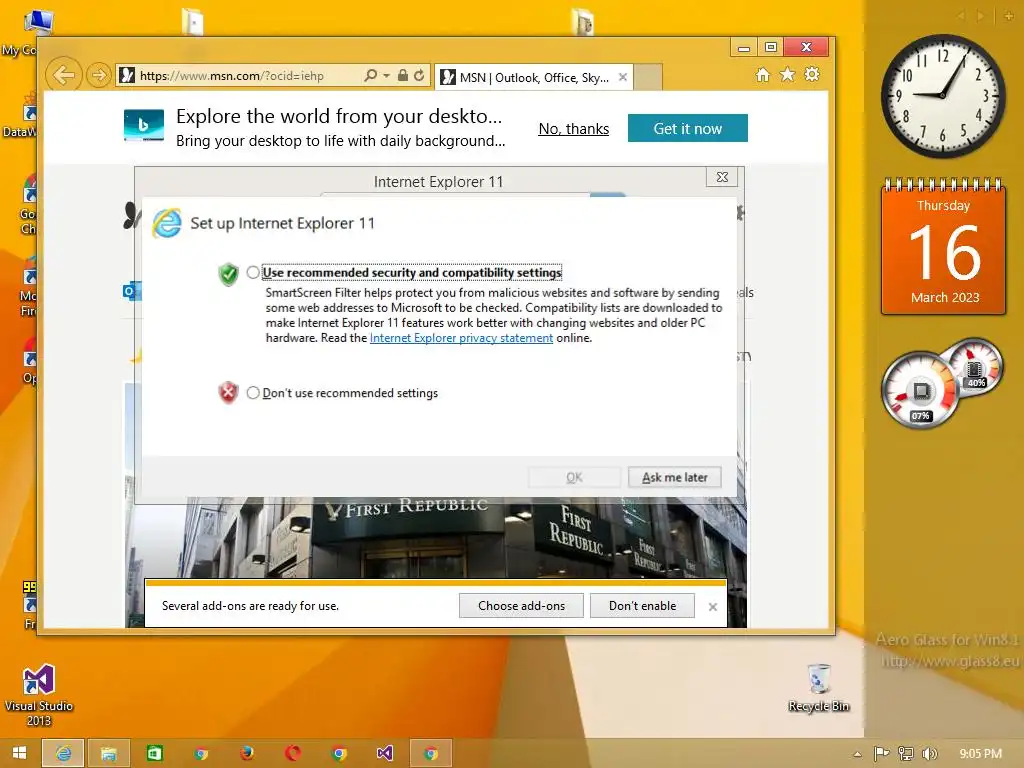Click the Internet Explorer logo in setup dialog
The image size is (1024, 768).
(167, 223)
